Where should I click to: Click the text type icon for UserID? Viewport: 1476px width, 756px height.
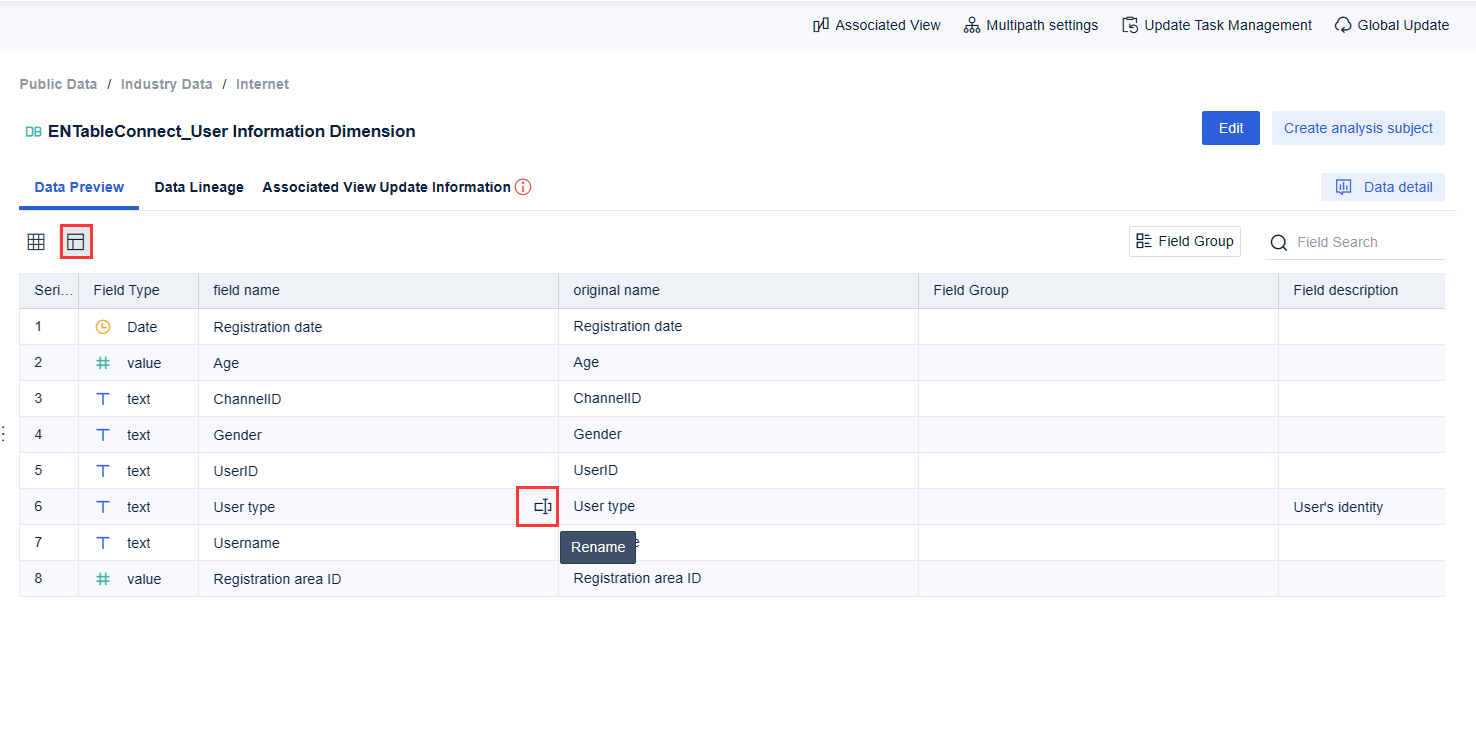103,471
